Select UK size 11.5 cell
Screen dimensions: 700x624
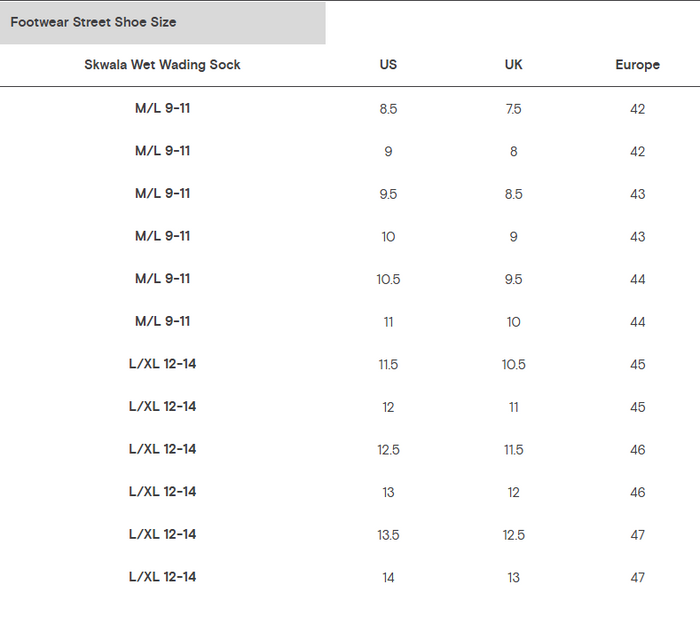pyautogui.click(x=513, y=450)
